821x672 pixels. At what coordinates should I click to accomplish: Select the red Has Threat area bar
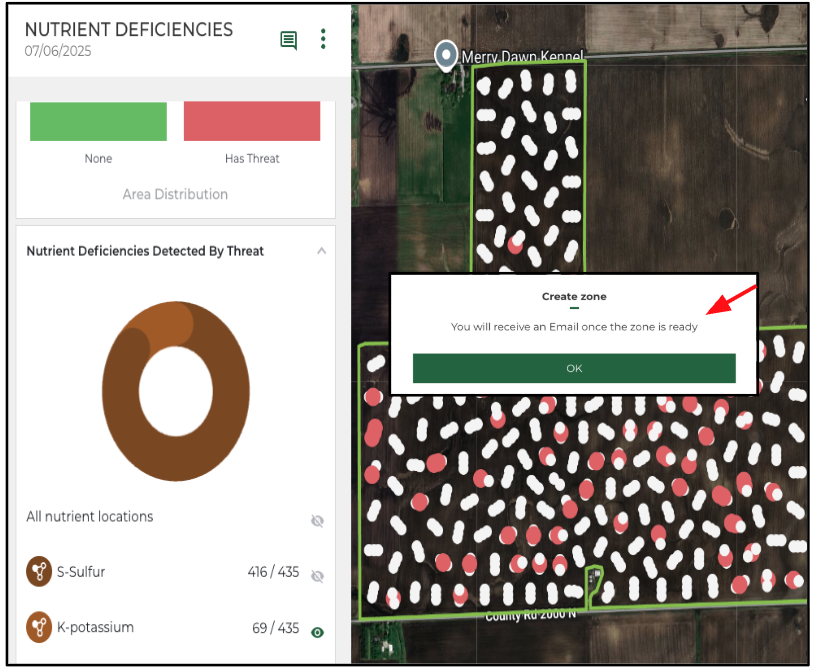[x=252, y=121]
